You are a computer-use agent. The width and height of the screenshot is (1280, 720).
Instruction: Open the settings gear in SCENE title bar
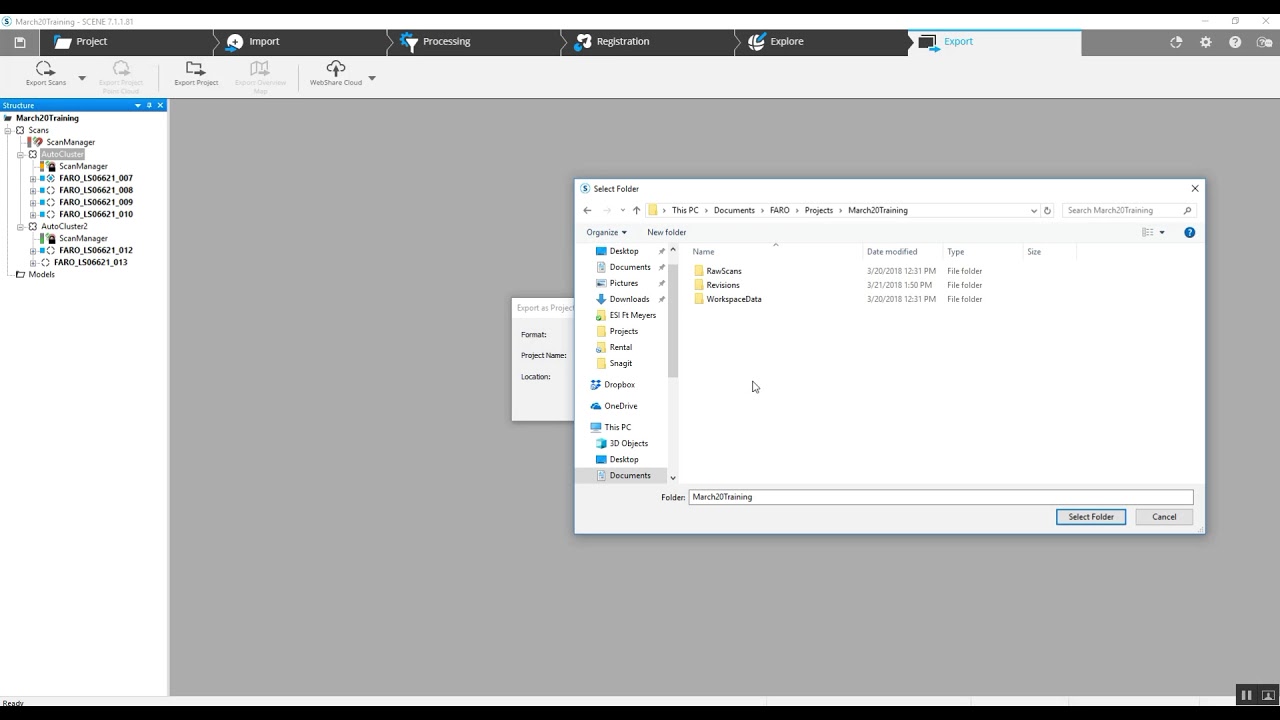[1206, 42]
